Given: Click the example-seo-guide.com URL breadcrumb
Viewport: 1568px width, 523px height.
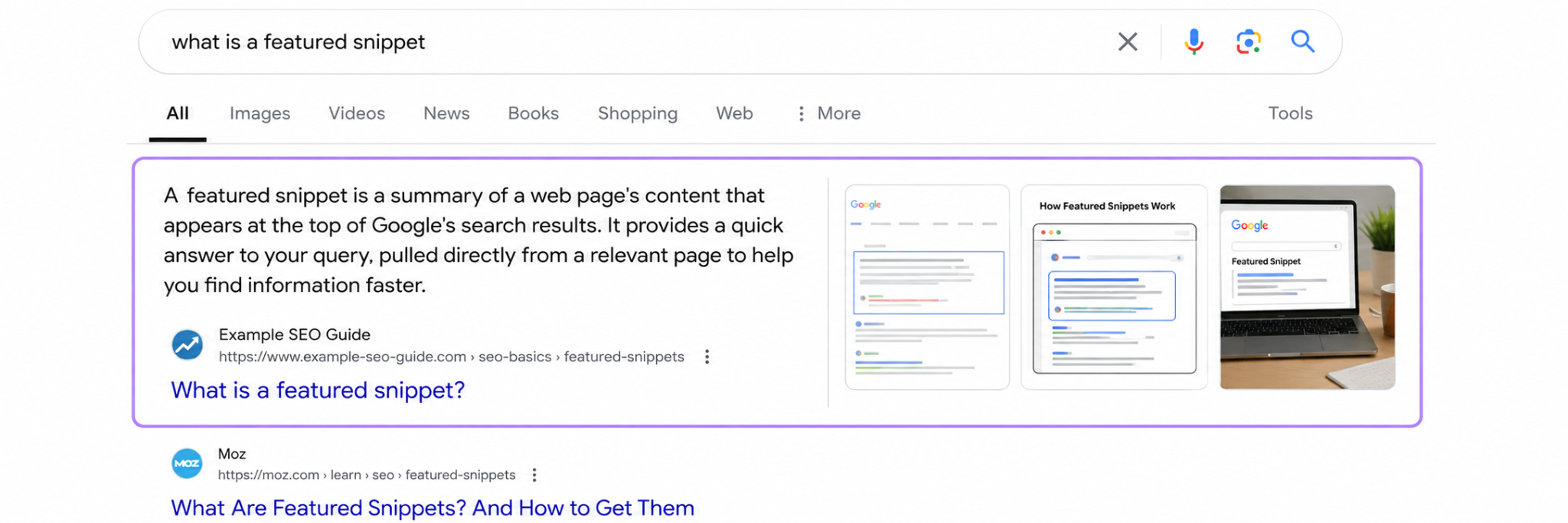Looking at the screenshot, I should click(451, 357).
